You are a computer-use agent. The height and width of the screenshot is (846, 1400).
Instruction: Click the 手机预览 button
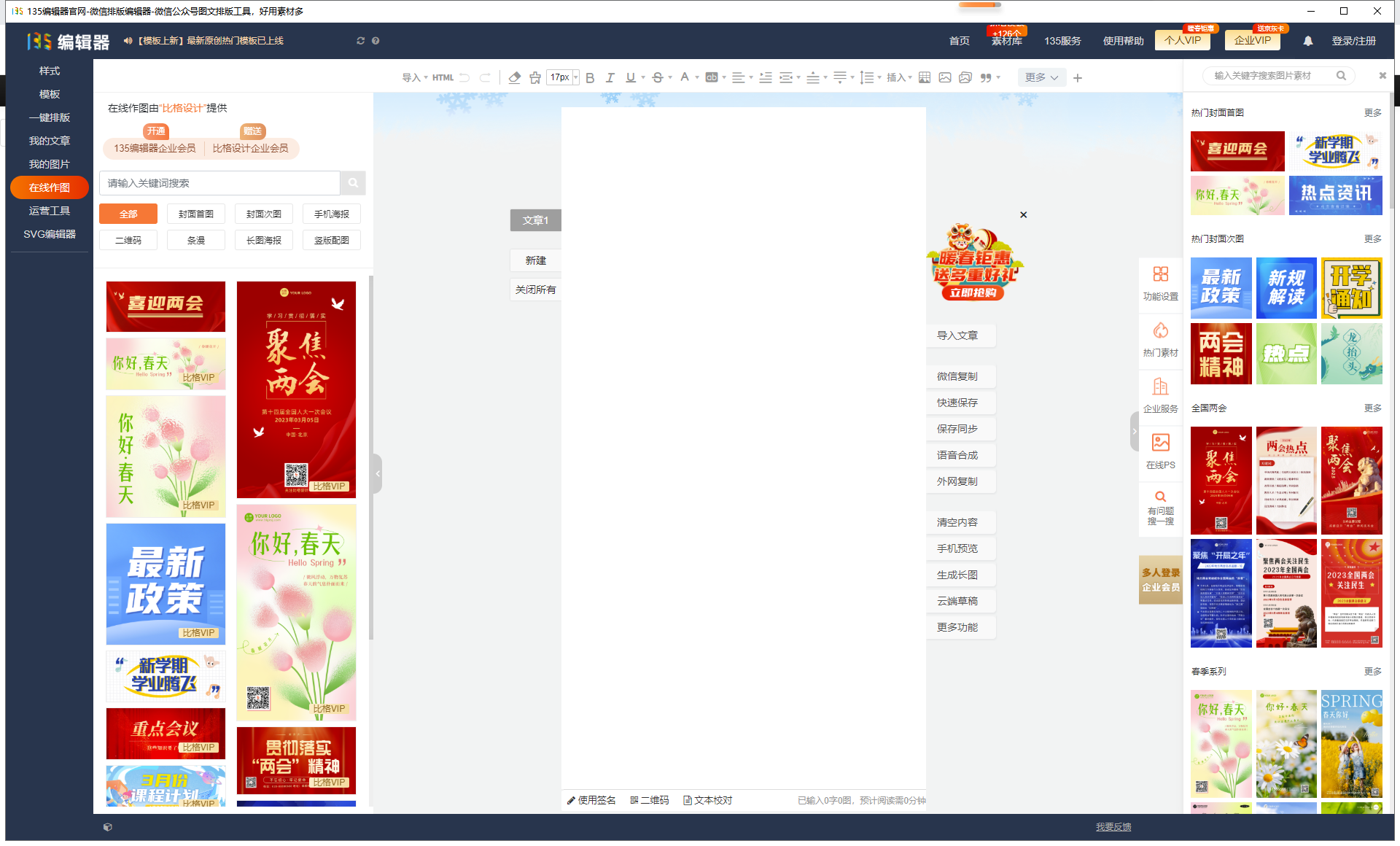click(957, 548)
